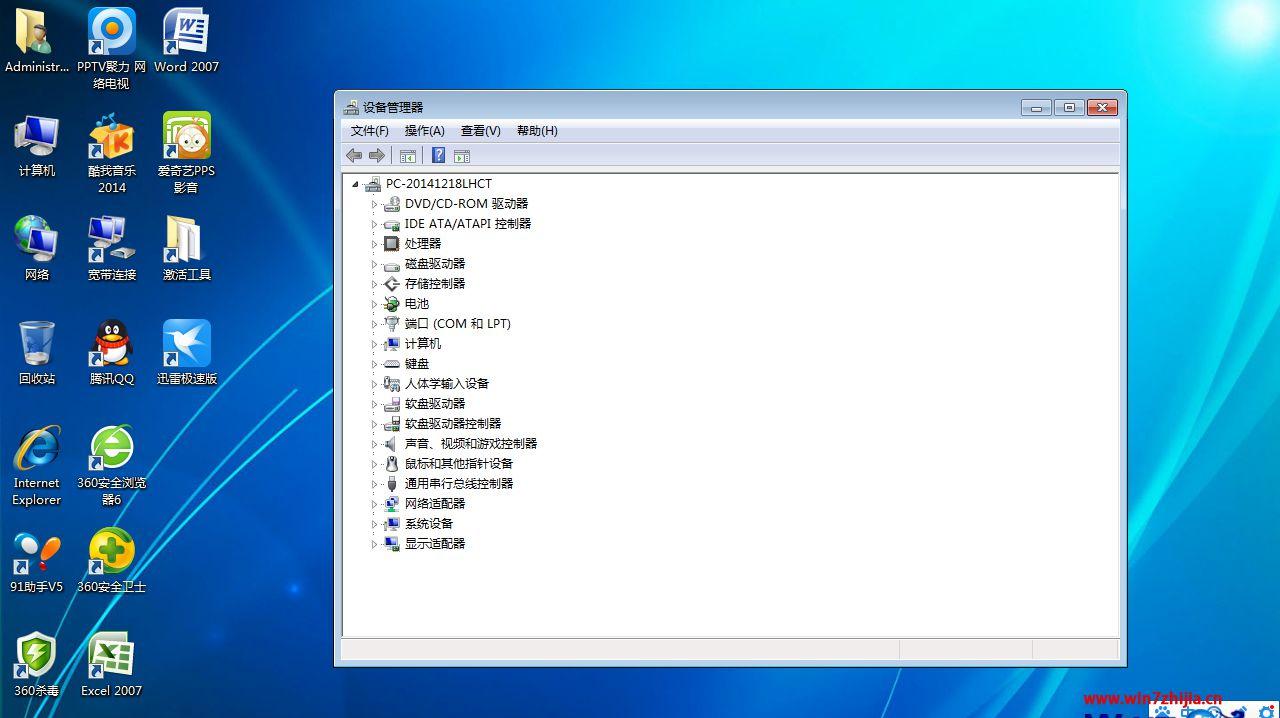Click the 存储控制器 device icon
The width and height of the screenshot is (1280, 718).
[x=392, y=284]
